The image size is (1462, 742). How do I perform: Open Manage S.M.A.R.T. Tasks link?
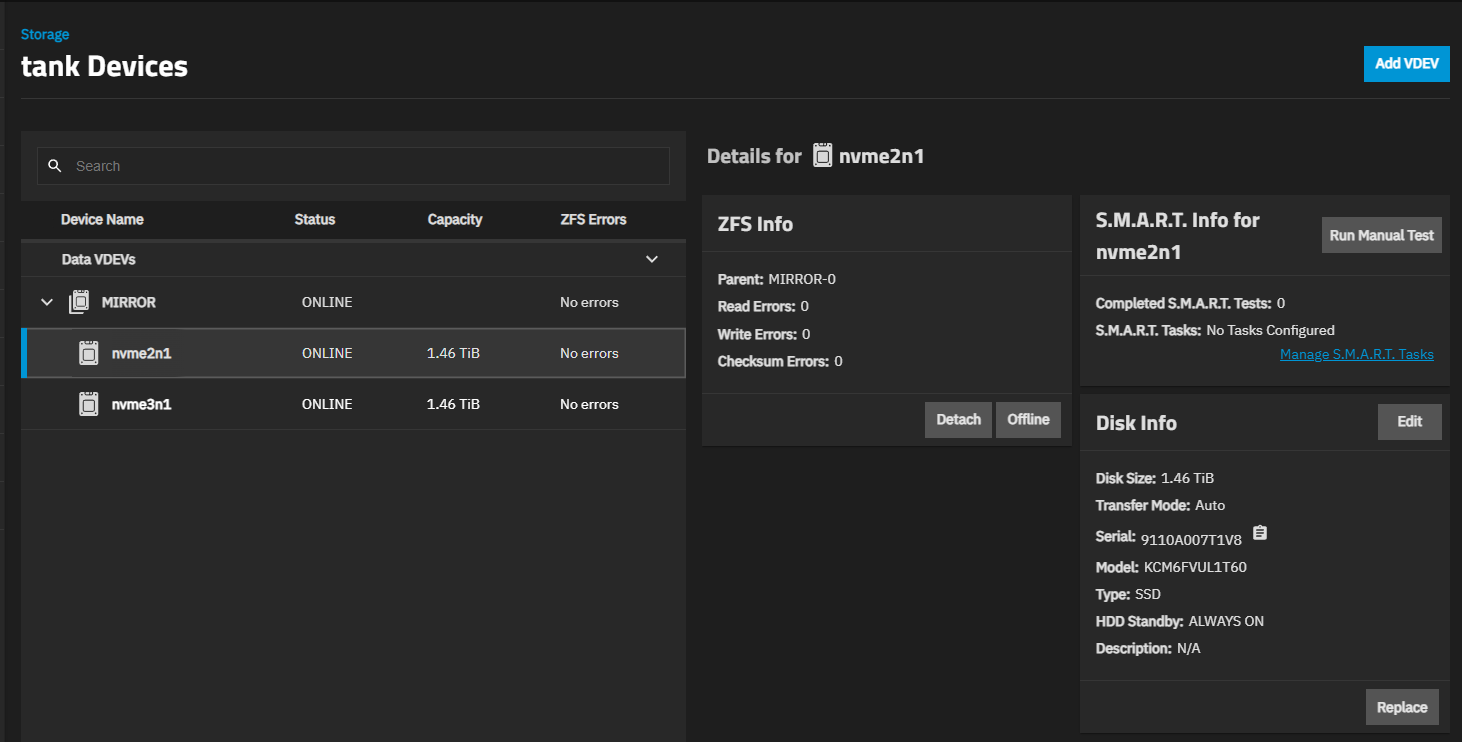click(1356, 354)
